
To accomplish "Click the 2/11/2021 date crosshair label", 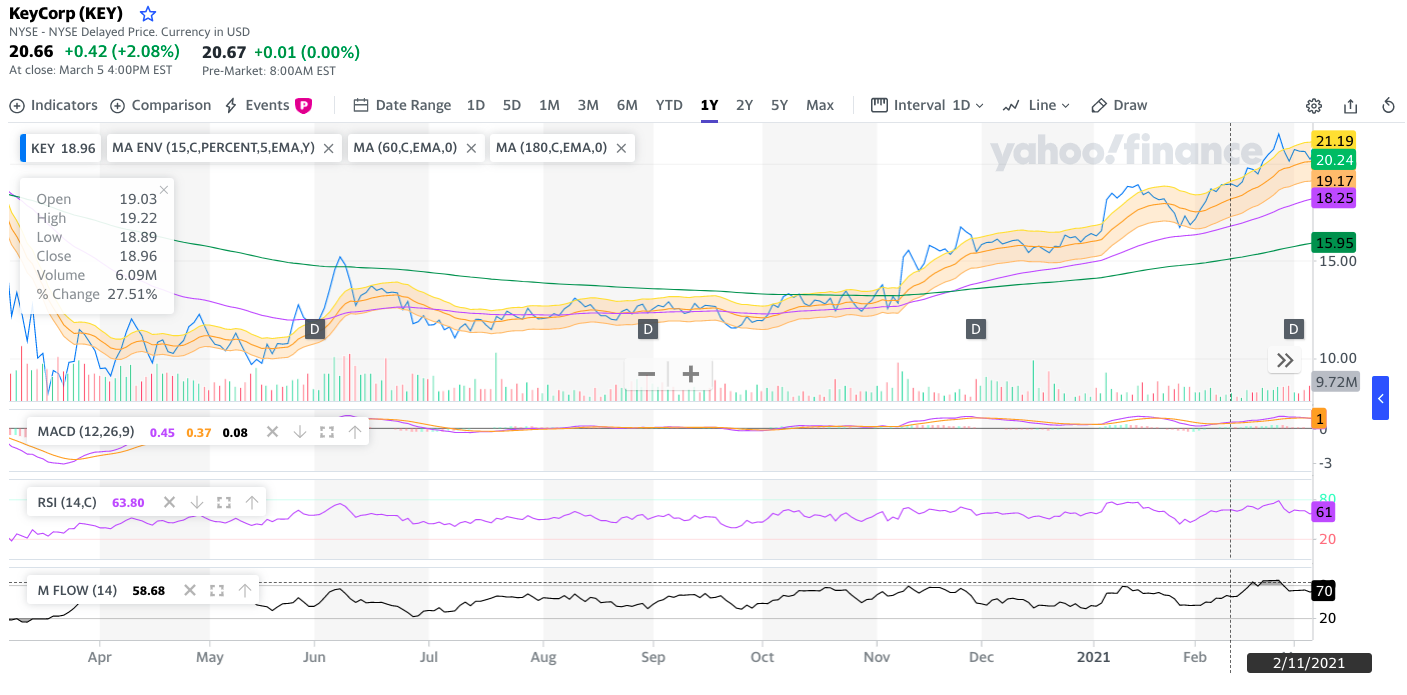I will point(1309,663).
